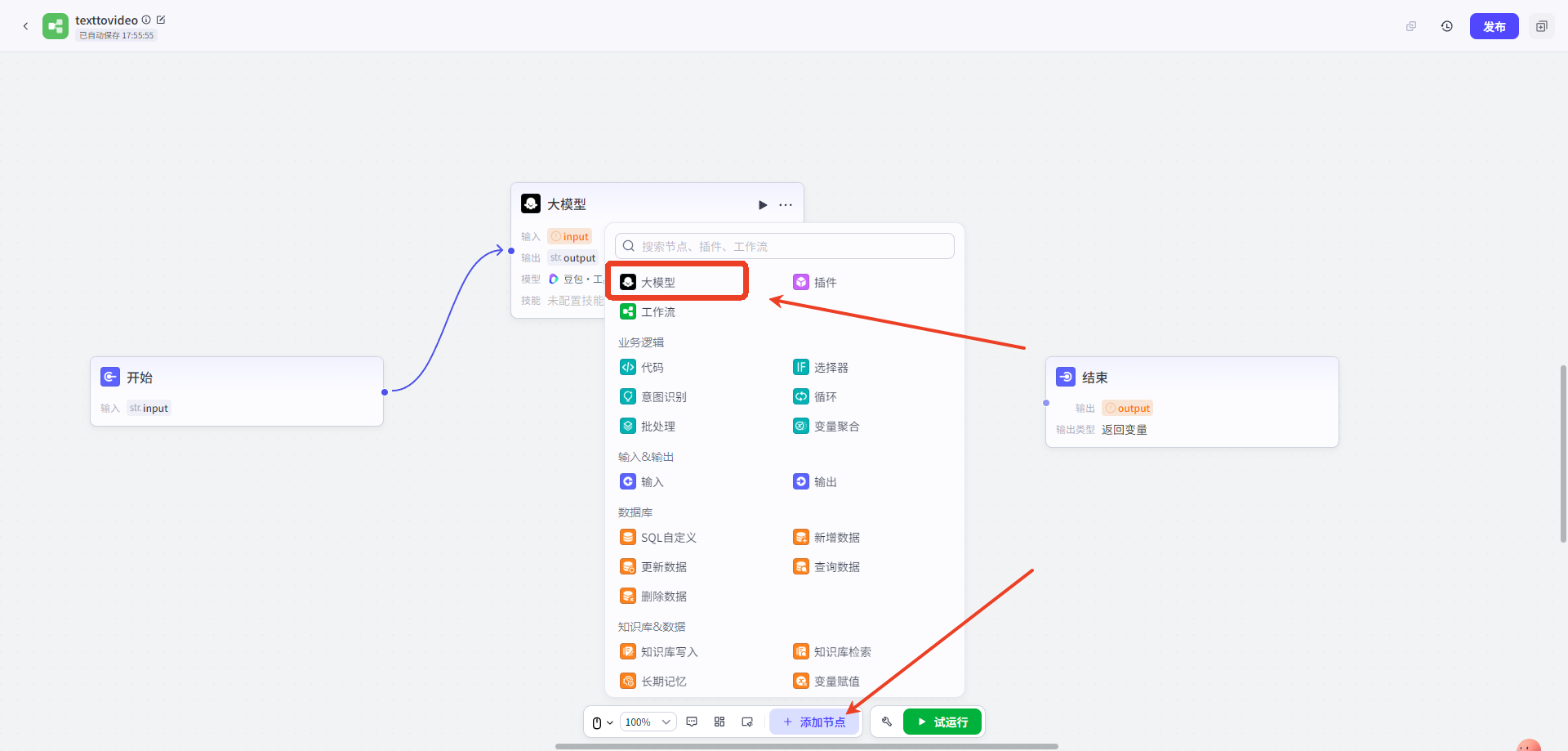
Task: Click the auto-layout grid icon
Action: click(719, 722)
